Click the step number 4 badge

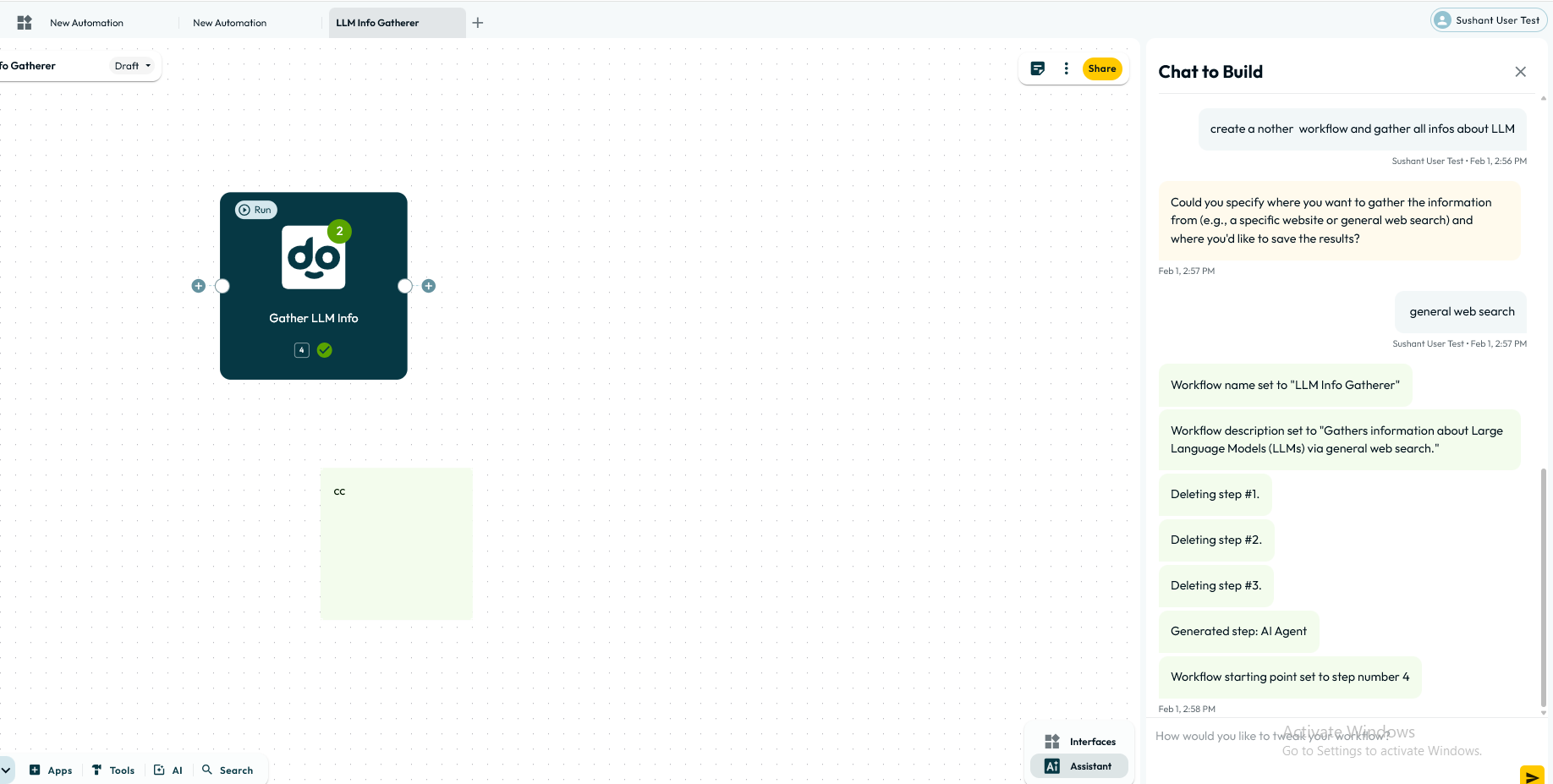click(302, 350)
